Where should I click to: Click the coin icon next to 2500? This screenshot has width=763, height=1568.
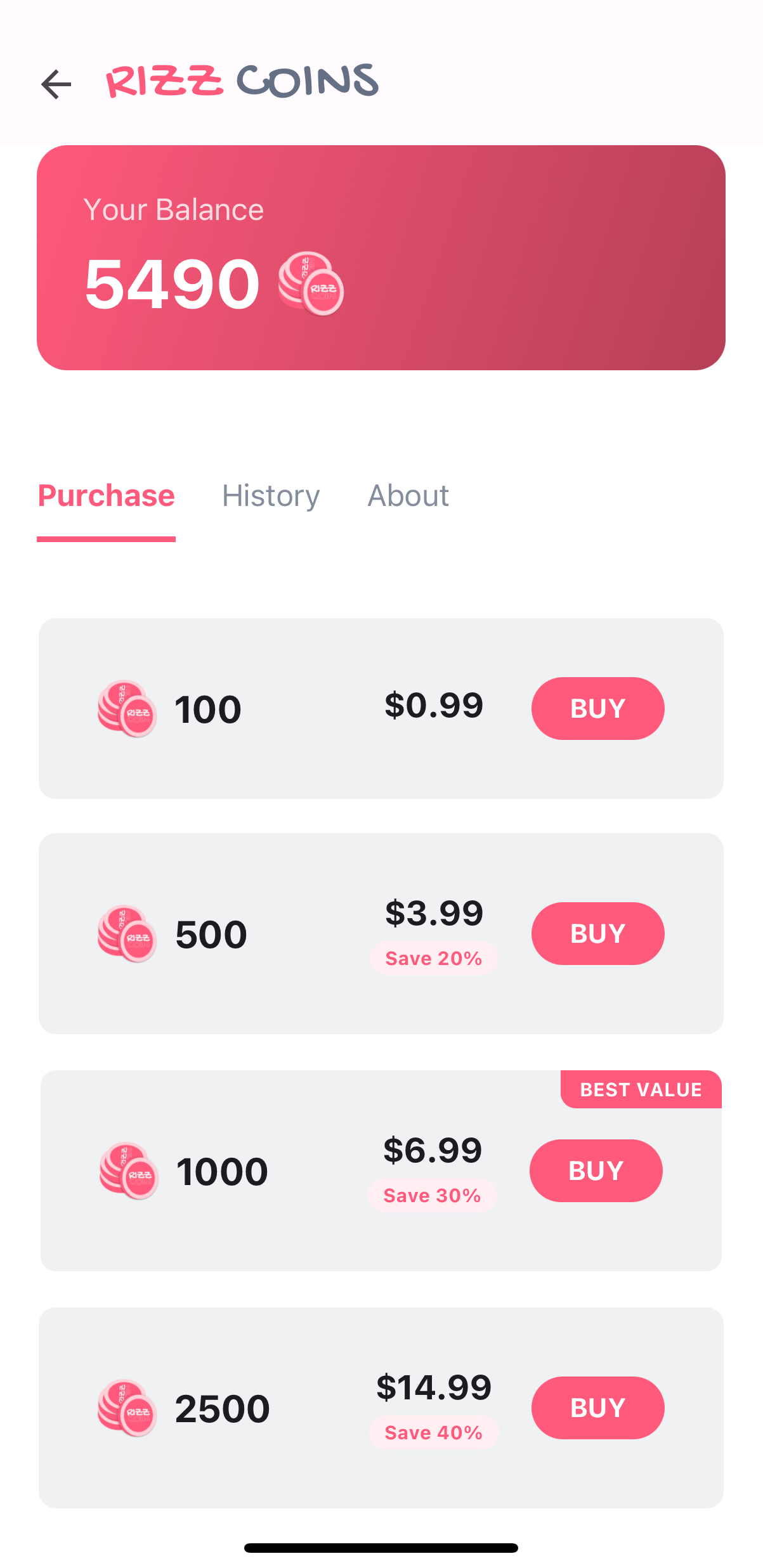pos(127,1408)
